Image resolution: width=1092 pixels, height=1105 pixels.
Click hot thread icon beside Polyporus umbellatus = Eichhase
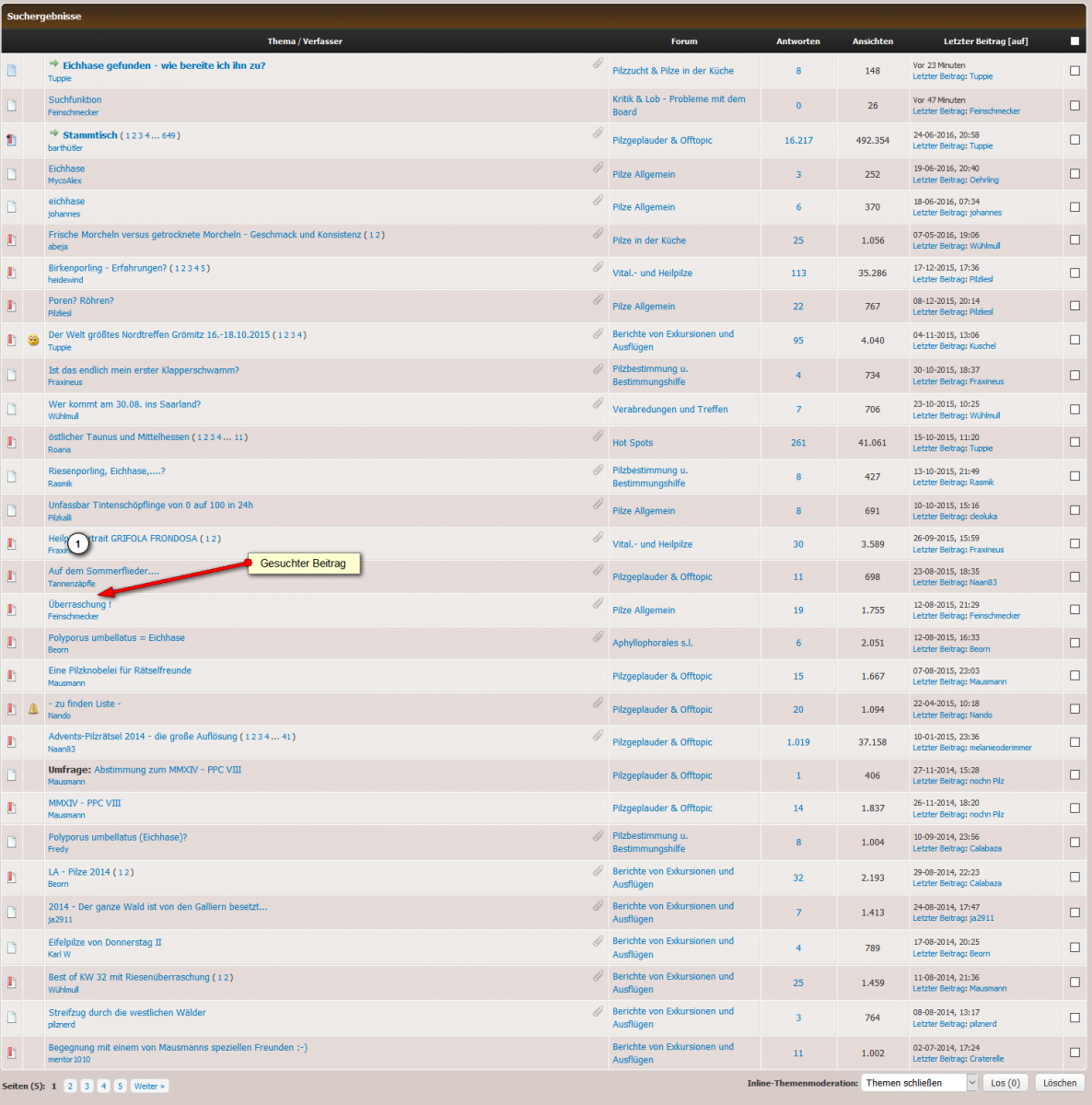pos(12,642)
